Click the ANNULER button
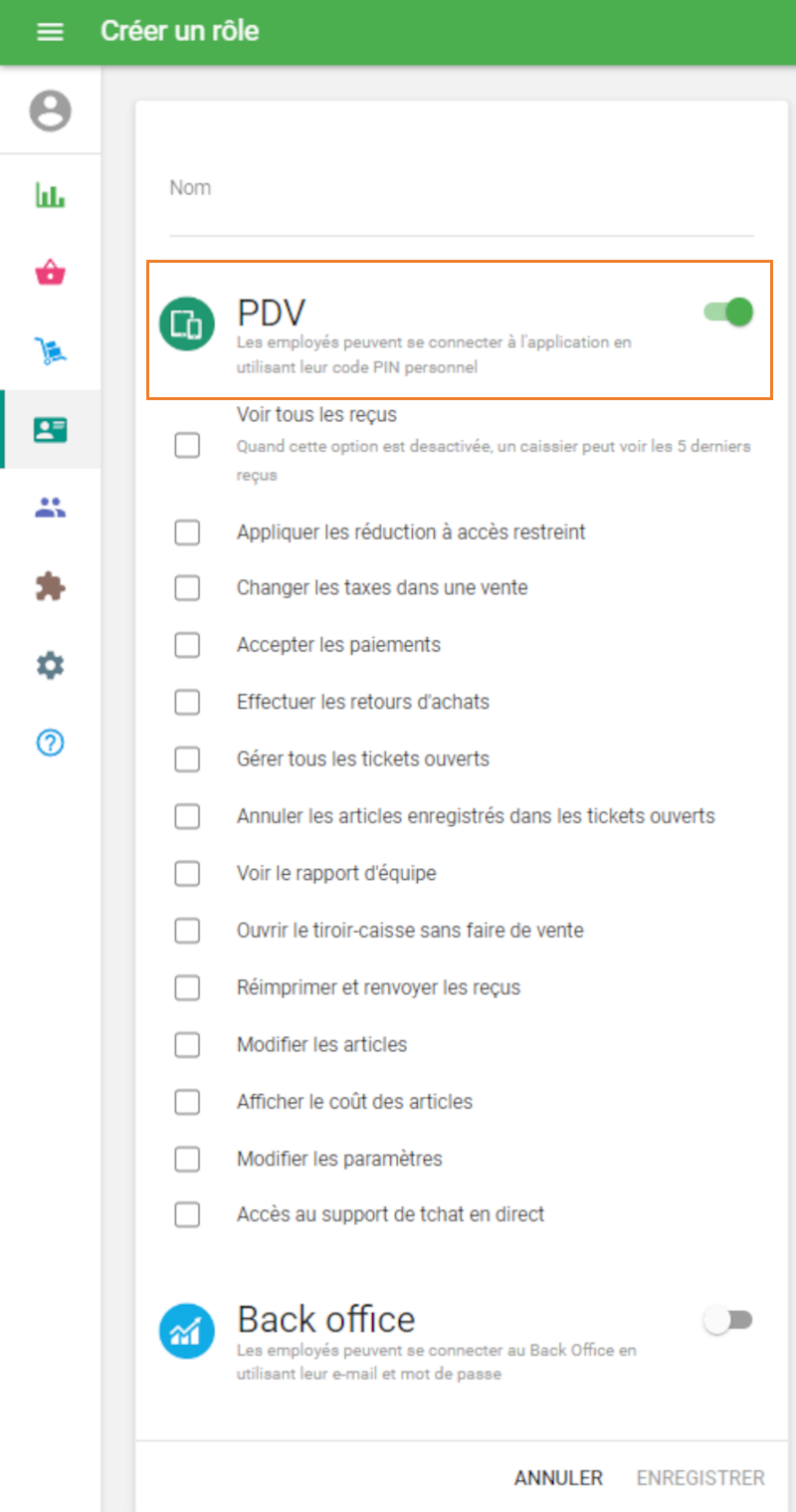Viewport: 796px width, 1512px height. pos(558,1478)
